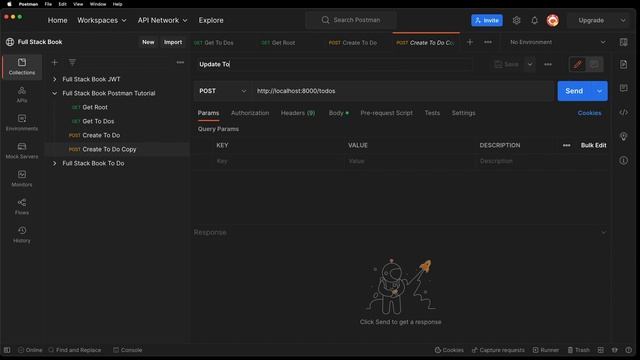Open the Collections sidebar panel
The image size is (640, 360).
click(x=22, y=67)
